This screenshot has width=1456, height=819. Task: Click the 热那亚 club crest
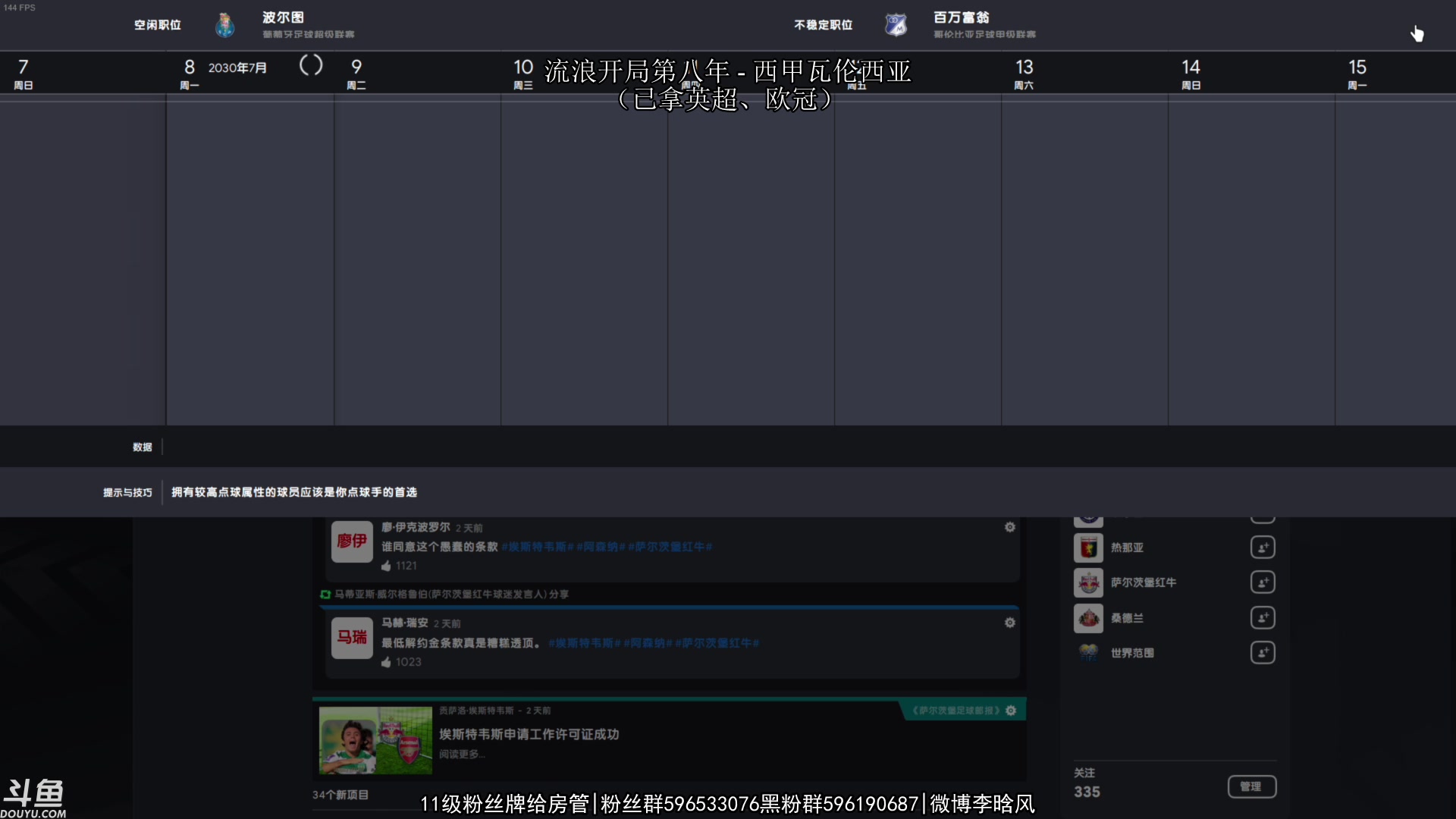click(x=1088, y=548)
